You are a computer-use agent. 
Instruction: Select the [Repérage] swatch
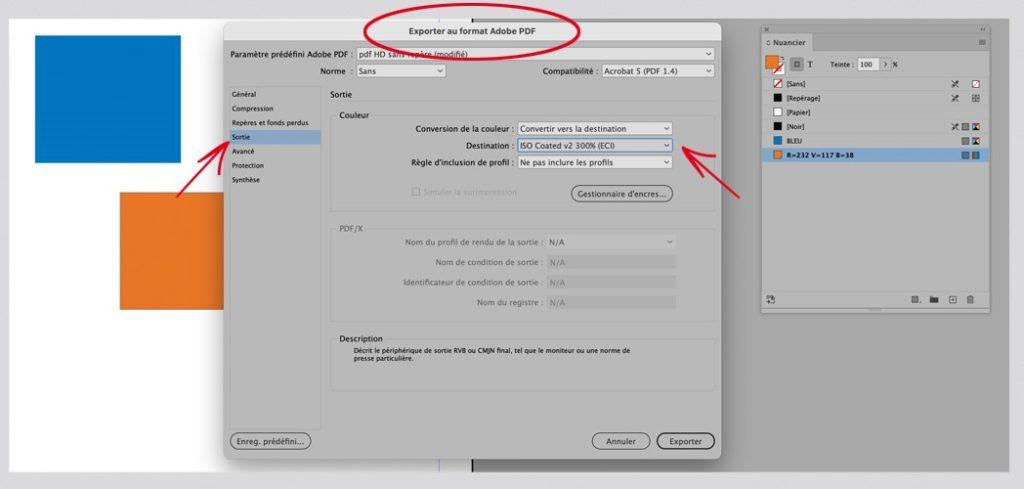(874, 98)
